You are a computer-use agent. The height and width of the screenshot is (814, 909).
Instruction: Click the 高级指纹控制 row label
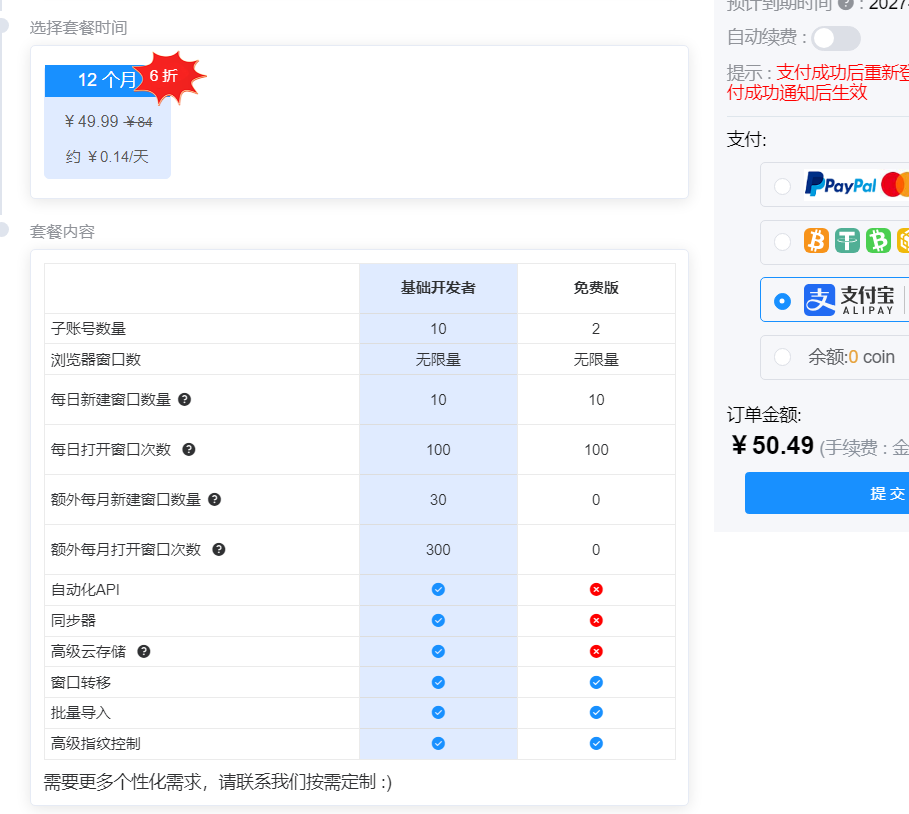pyautogui.click(x=96, y=743)
